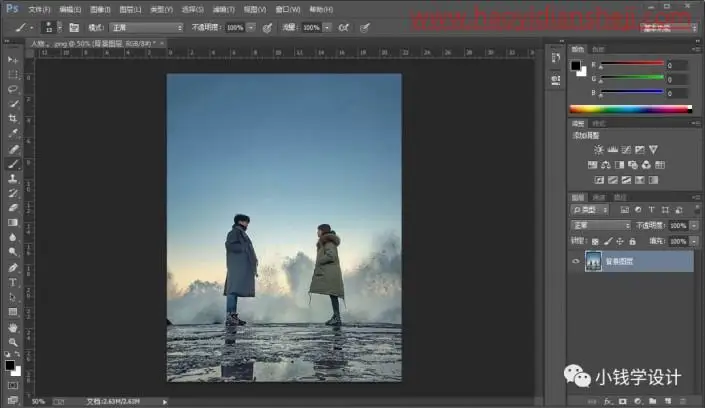705x408 pixels.
Task: Open the Filter menu
Action: click(223, 9)
